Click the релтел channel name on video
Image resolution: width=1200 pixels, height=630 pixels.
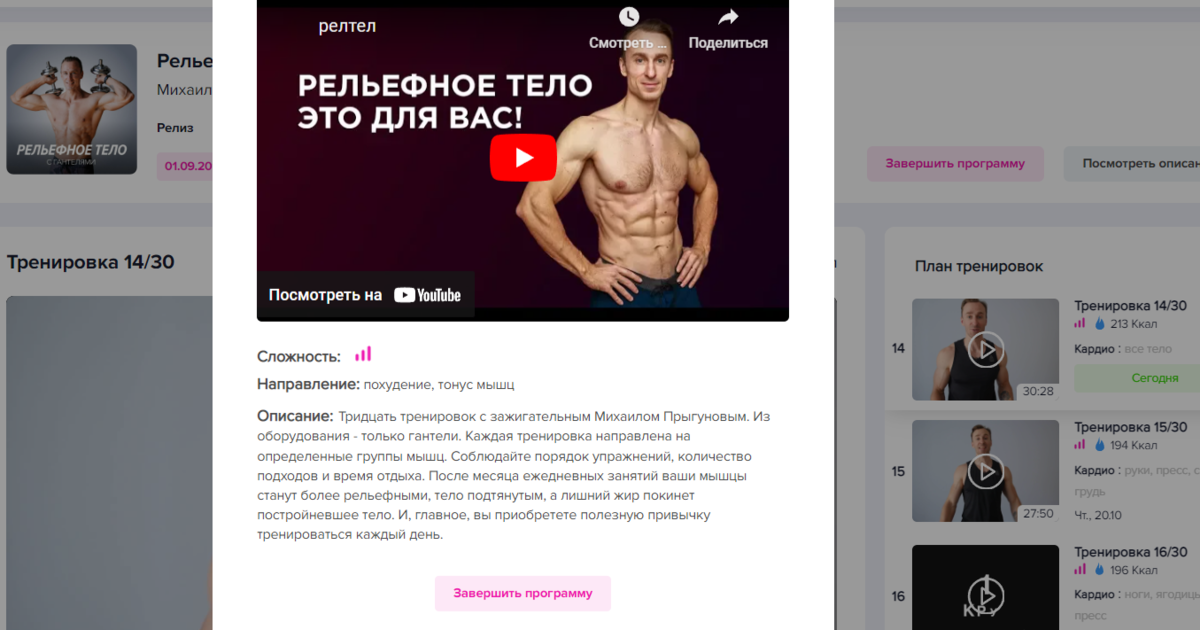point(347,26)
